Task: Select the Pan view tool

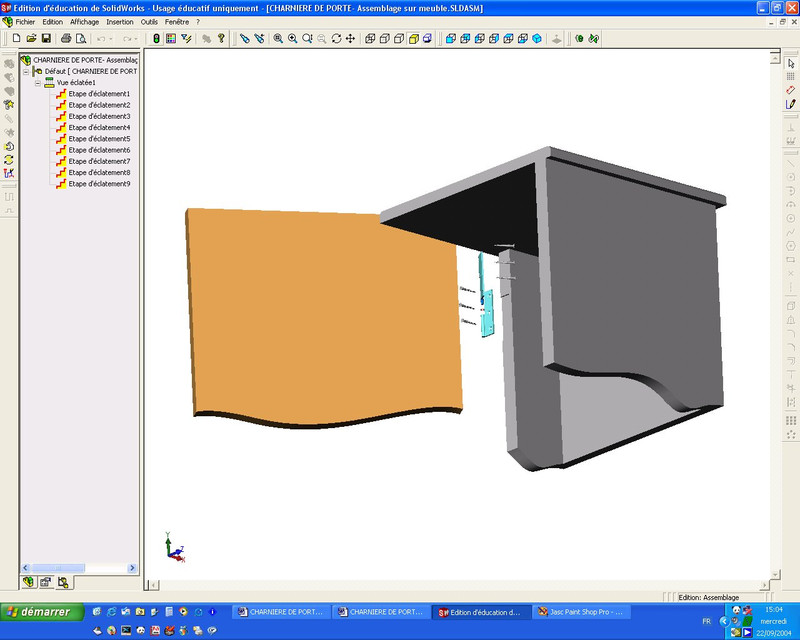Action: [351, 38]
